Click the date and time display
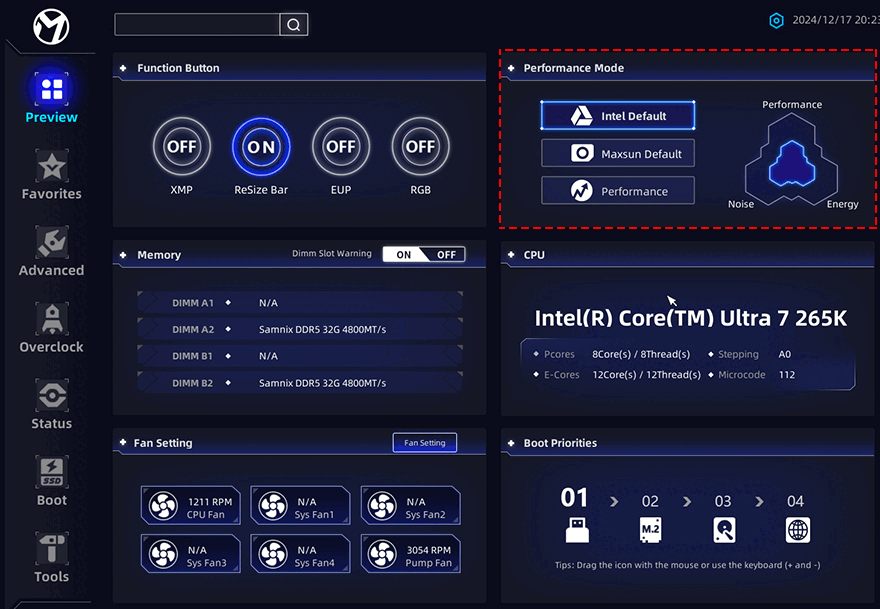 [836, 20]
